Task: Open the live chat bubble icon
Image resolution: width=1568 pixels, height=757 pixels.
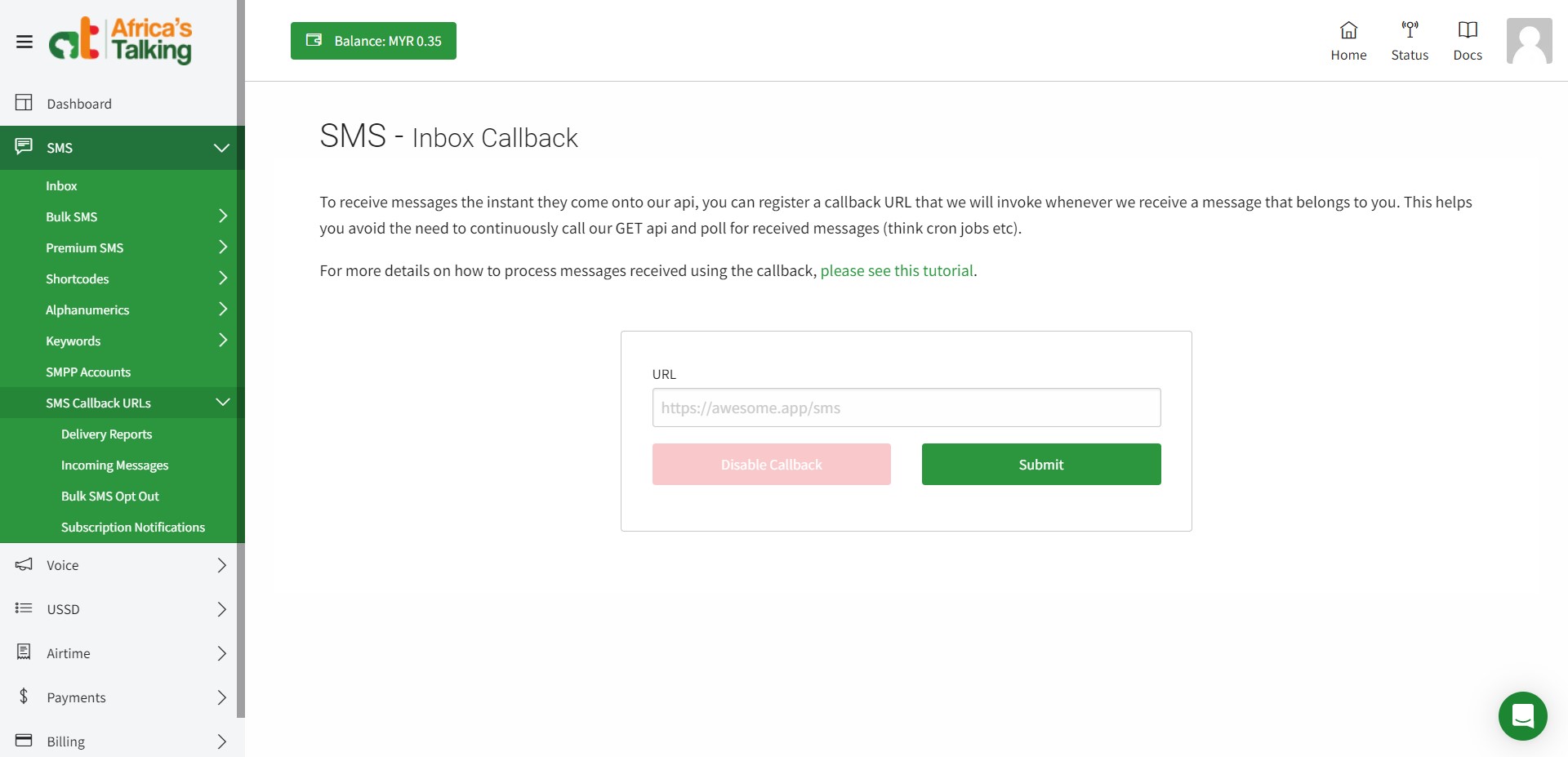Action: click(x=1522, y=716)
